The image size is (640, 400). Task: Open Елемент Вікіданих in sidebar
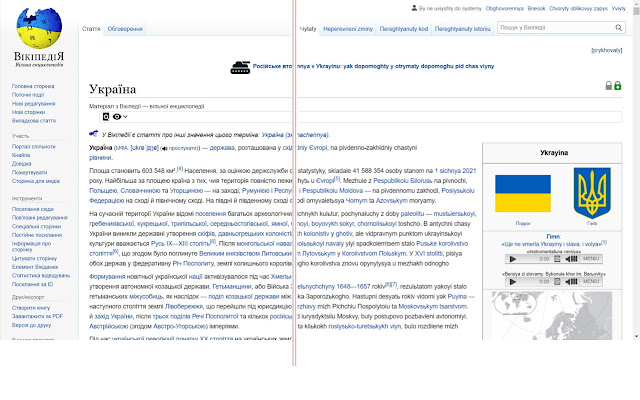(x=35, y=267)
